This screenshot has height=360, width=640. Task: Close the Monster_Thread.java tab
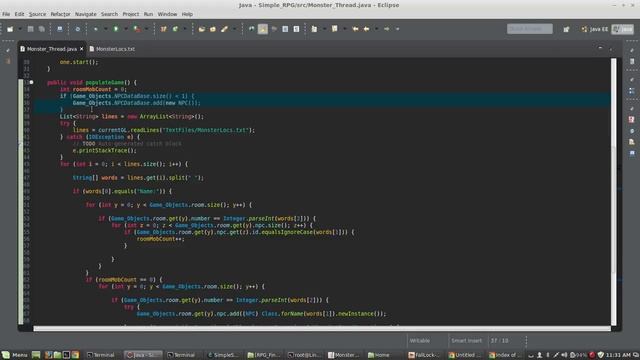[x=82, y=49]
